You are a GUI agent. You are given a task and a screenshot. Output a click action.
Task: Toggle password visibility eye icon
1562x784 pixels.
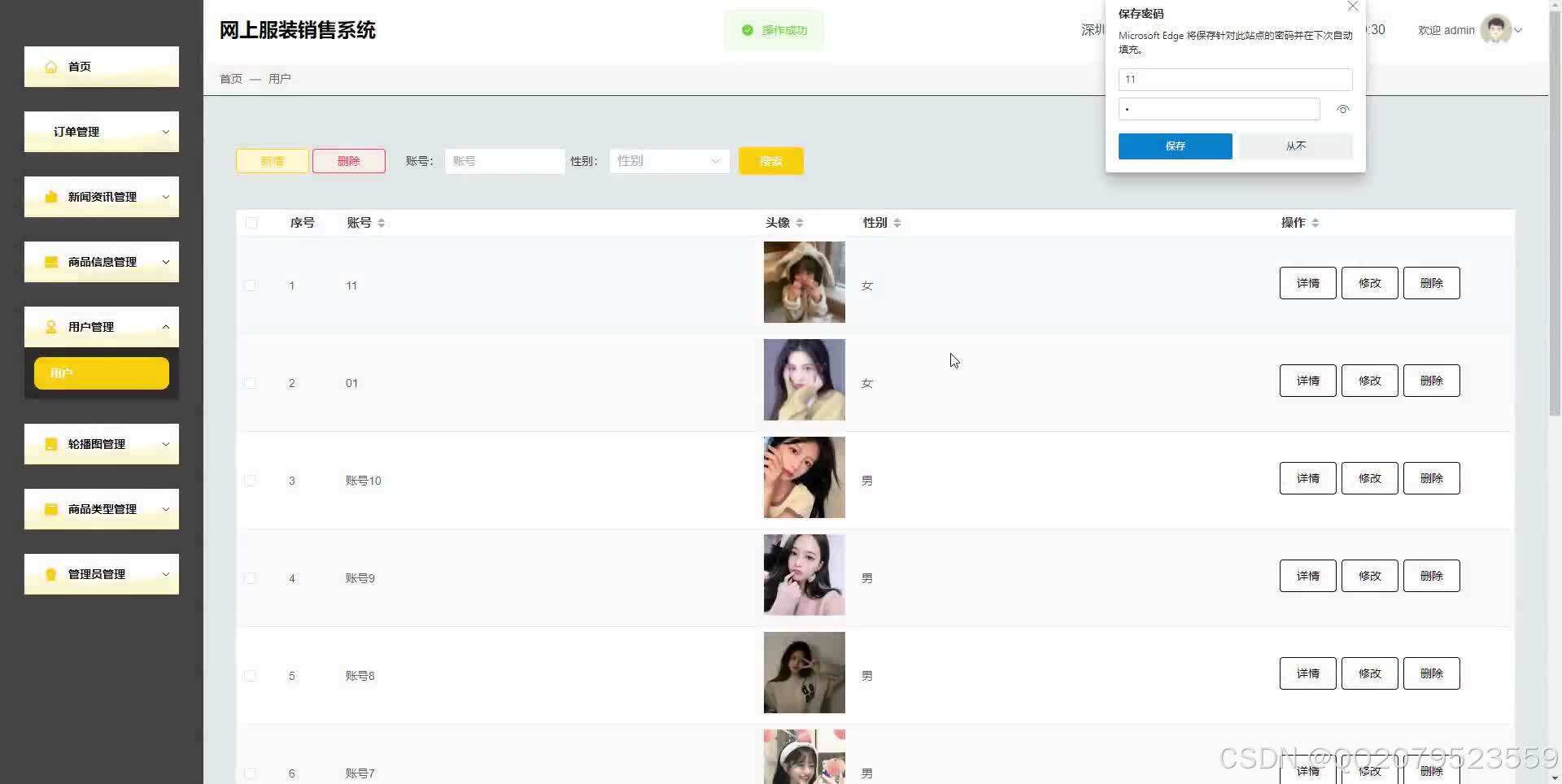(1343, 109)
